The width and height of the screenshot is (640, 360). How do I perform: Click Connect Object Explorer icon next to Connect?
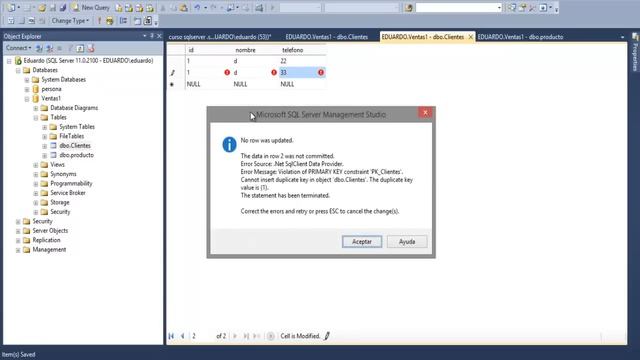(x=39, y=49)
